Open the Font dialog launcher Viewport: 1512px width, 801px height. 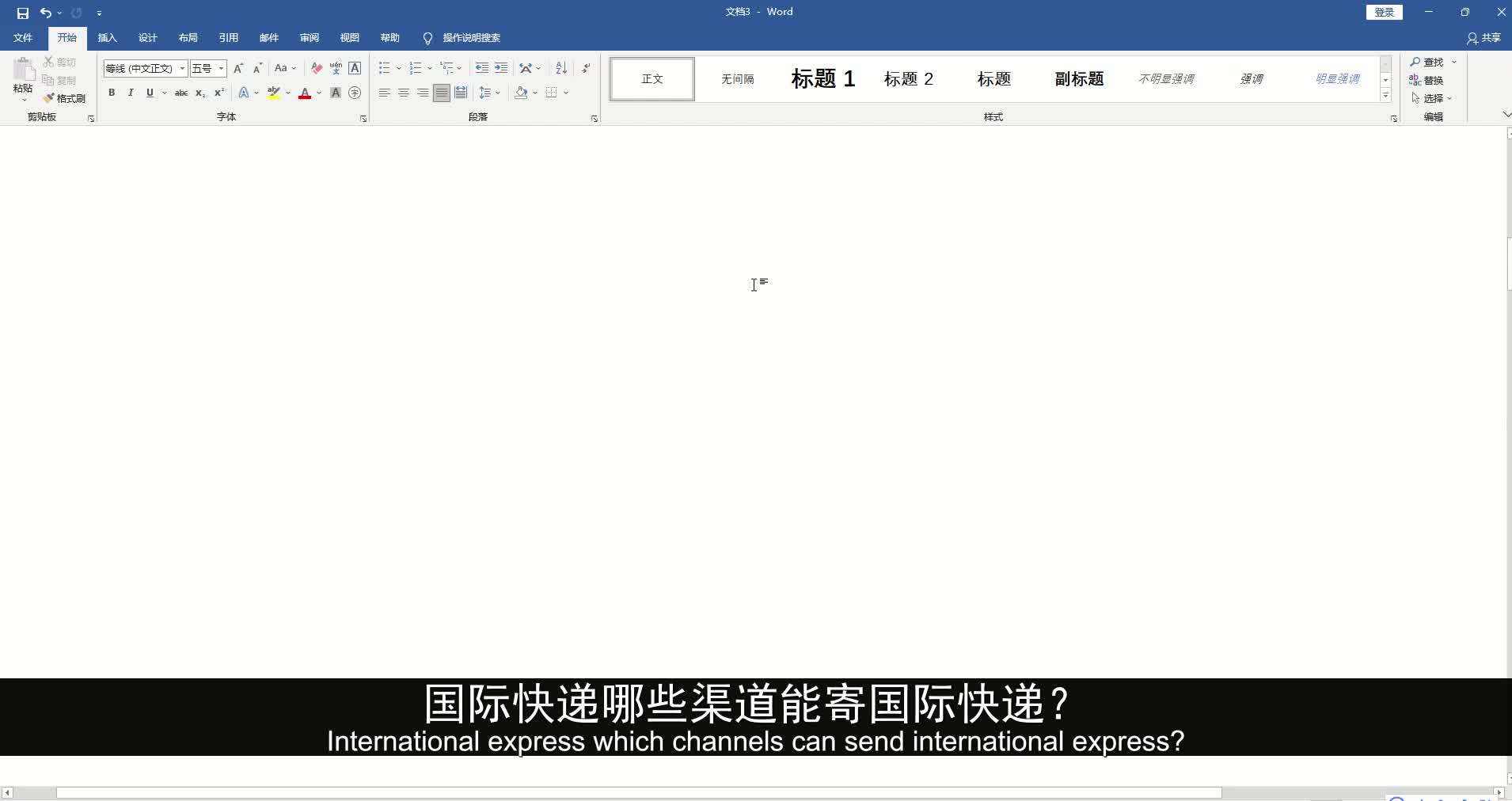pos(363,119)
